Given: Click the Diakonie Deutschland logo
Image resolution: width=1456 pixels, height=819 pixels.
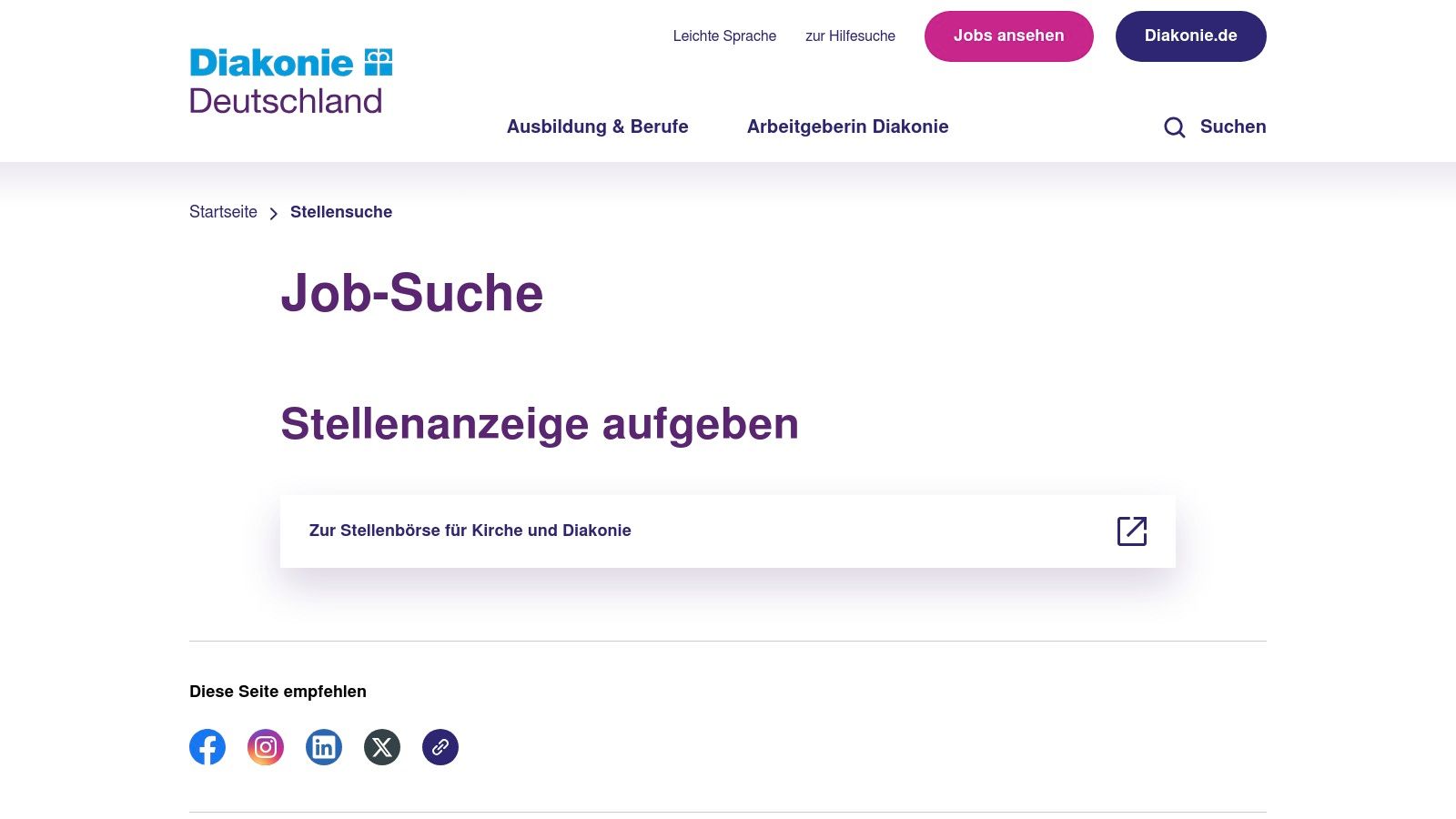Looking at the screenshot, I should point(288,81).
